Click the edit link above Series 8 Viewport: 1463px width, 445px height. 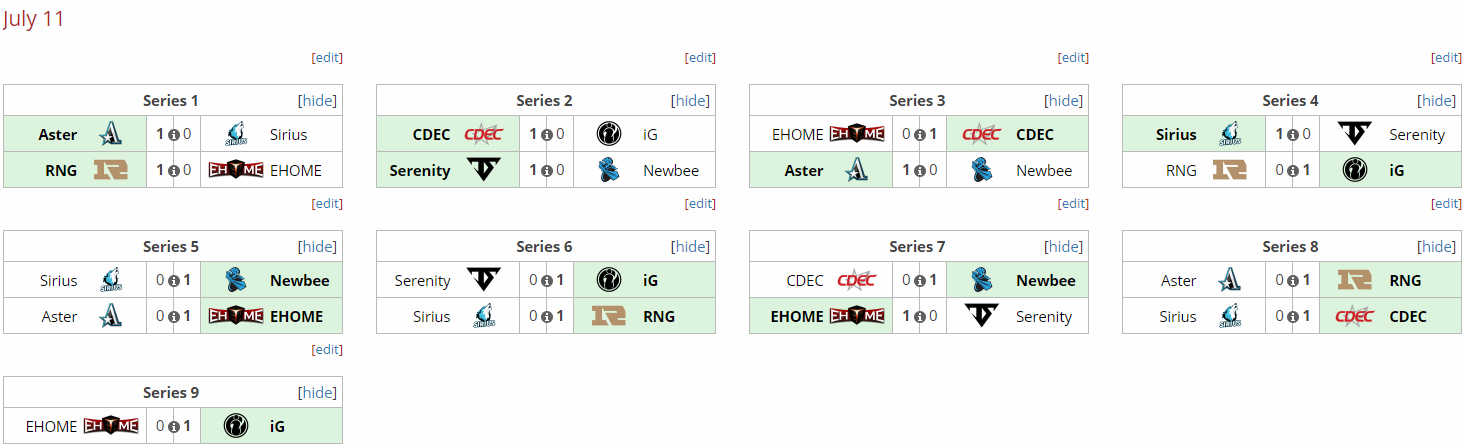click(1446, 203)
